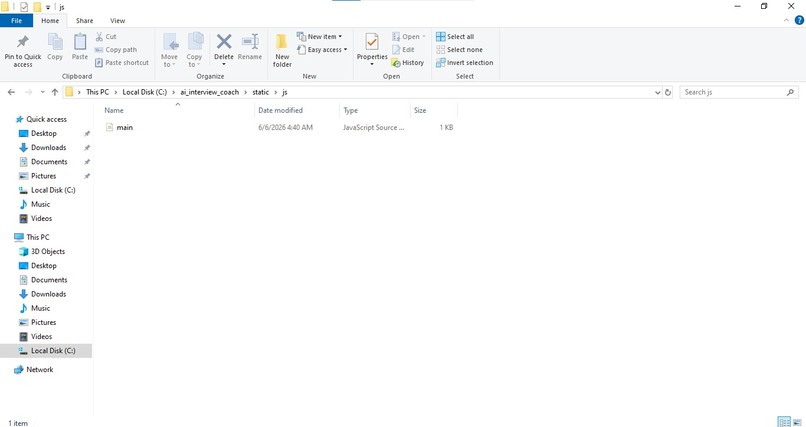Choose Copy path in ribbon

click(116, 50)
